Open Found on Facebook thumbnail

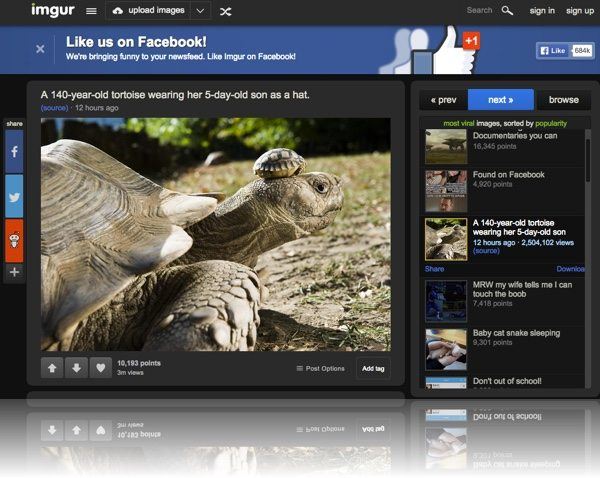446,191
